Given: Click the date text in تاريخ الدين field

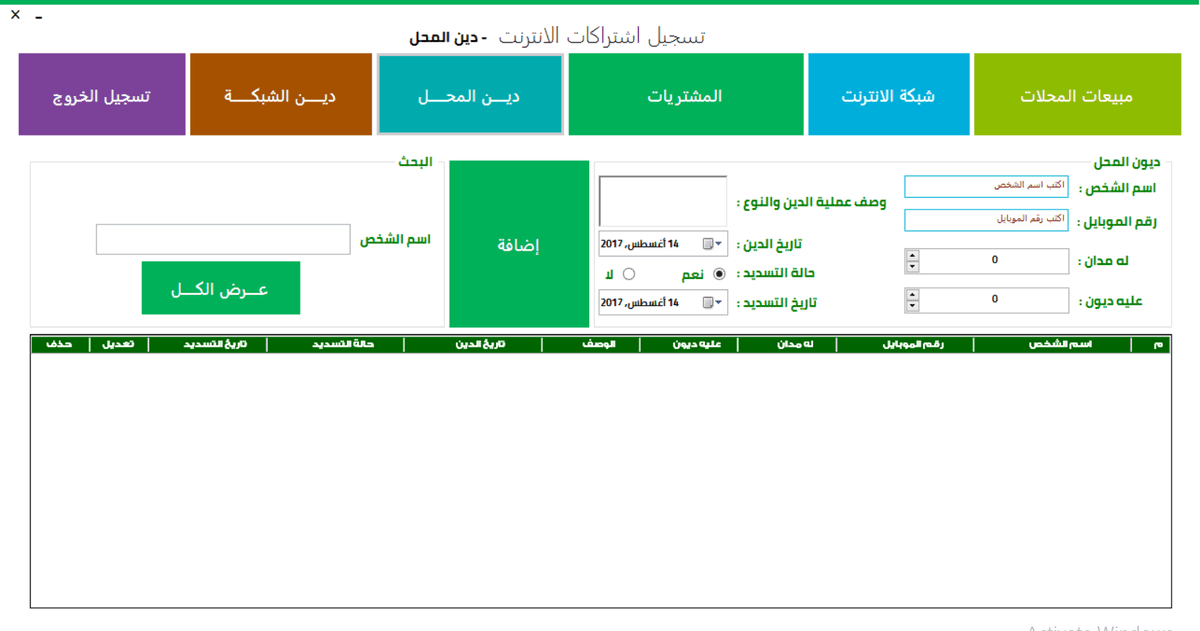Looking at the screenshot, I should tap(640, 244).
